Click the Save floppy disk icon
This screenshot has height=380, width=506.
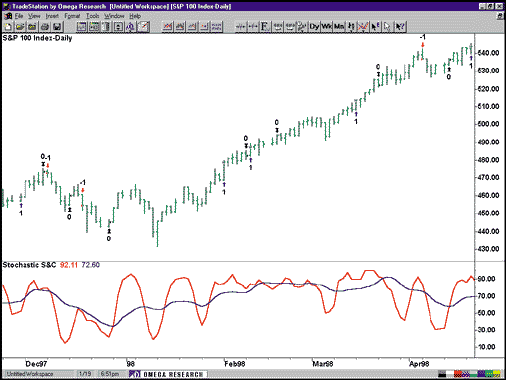57,27
